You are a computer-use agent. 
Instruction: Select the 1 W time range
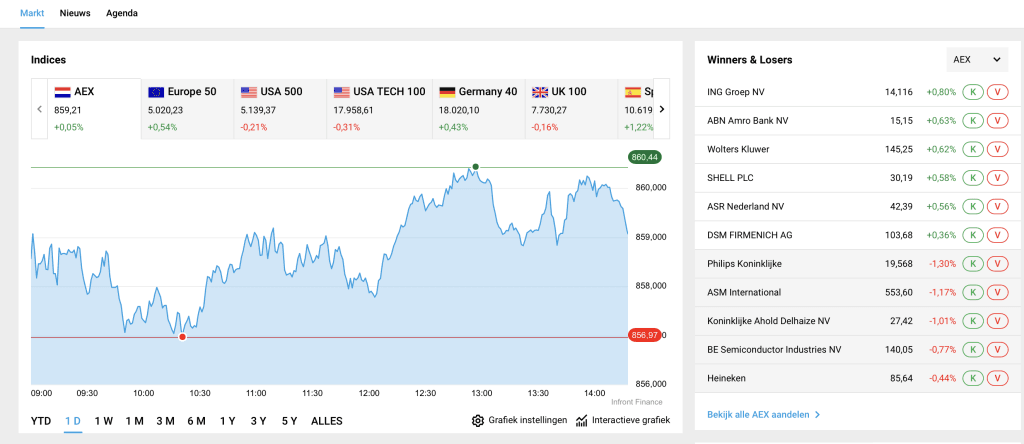click(x=103, y=421)
